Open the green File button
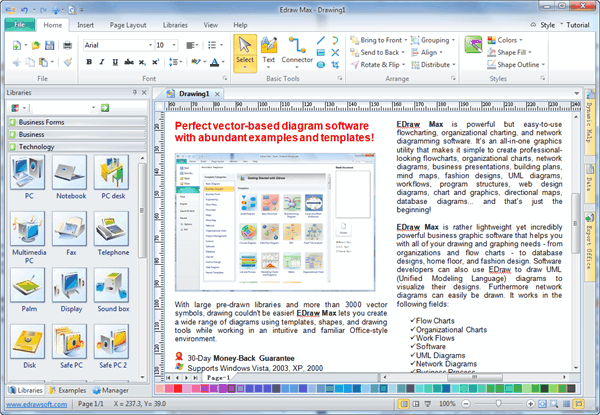The width and height of the screenshot is (600, 415). tap(20, 23)
